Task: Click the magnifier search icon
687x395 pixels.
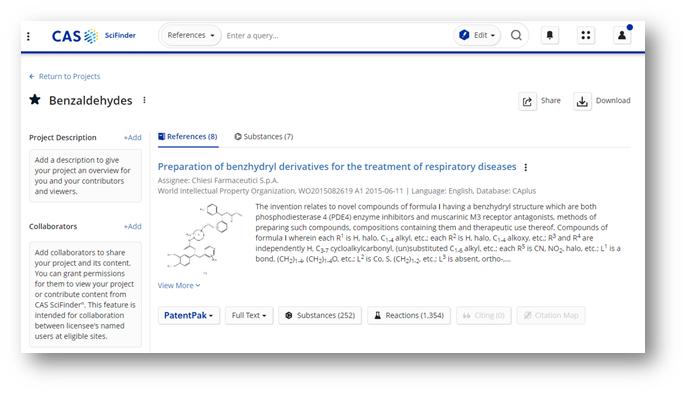Action: pos(516,35)
